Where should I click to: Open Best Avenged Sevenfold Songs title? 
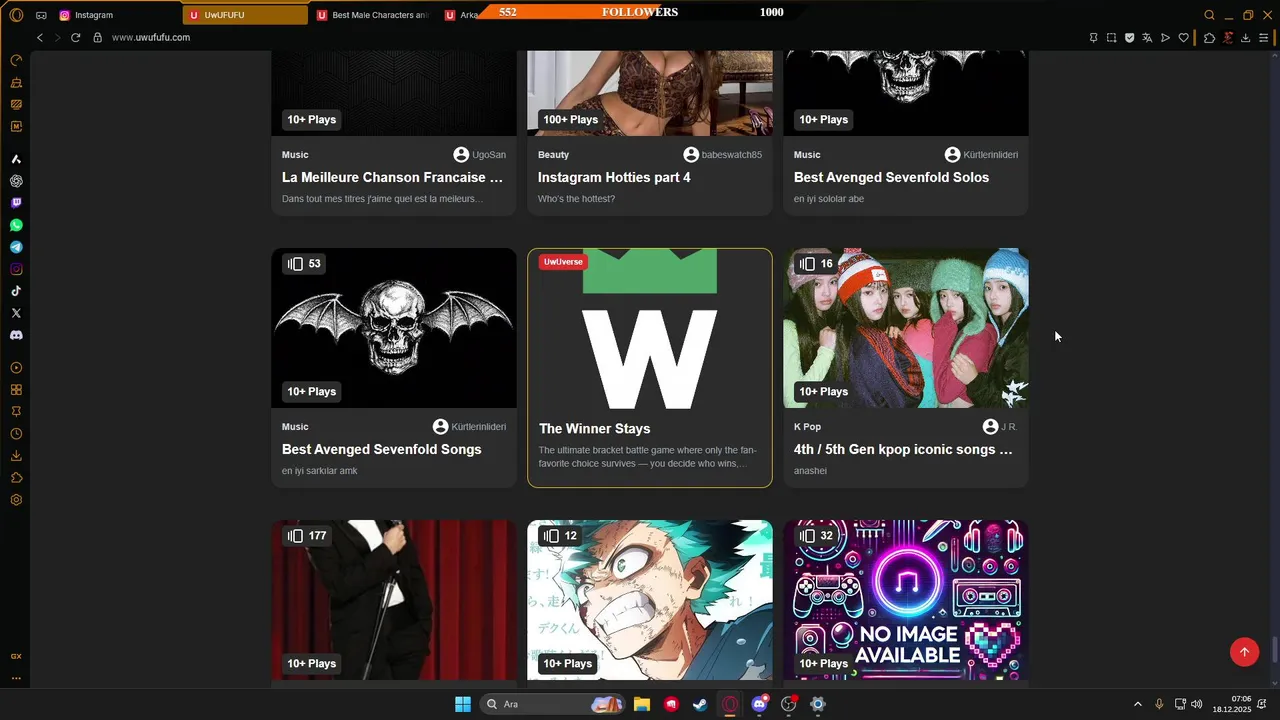[x=382, y=449]
